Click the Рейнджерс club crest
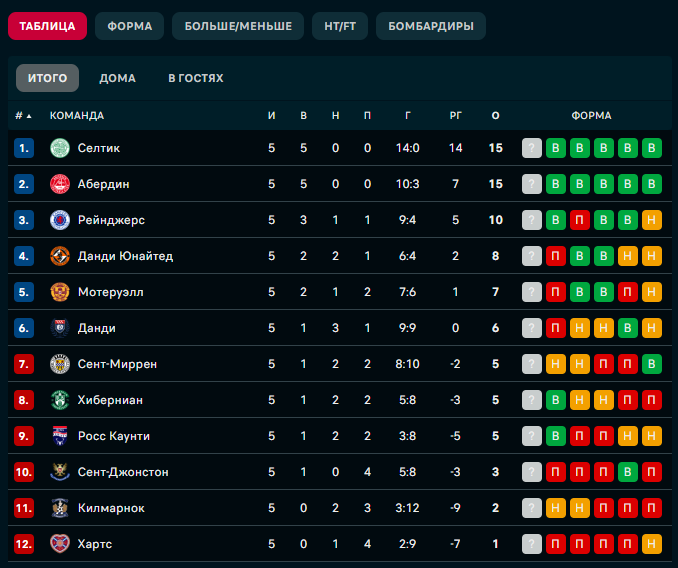 pos(60,220)
